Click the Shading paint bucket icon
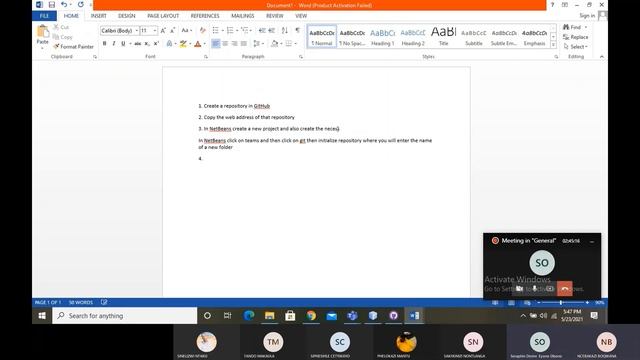640x360 pixels. click(274, 44)
